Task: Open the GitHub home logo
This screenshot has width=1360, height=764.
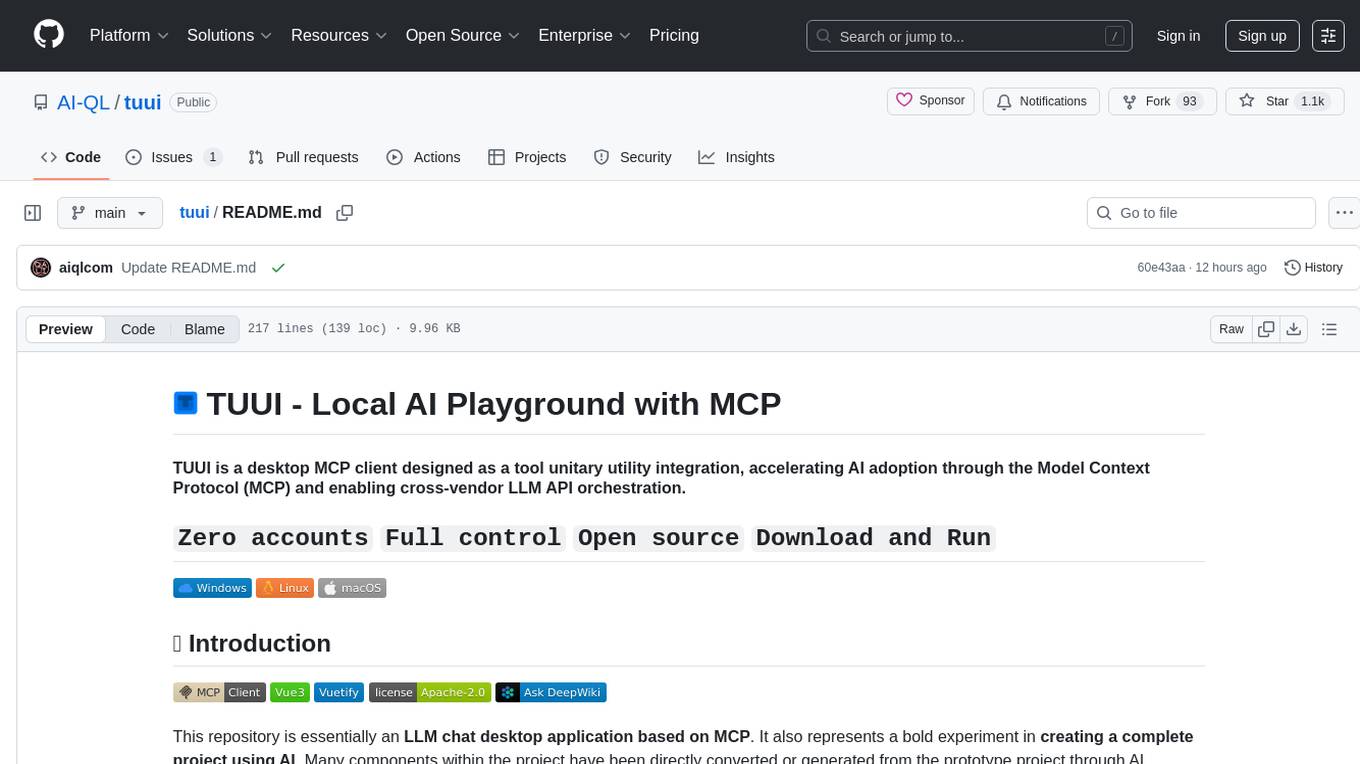Action: point(49,35)
